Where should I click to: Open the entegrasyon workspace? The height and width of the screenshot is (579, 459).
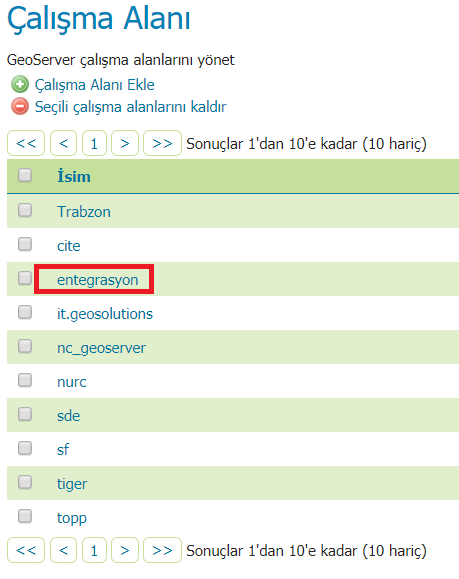pyautogui.click(x=97, y=280)
